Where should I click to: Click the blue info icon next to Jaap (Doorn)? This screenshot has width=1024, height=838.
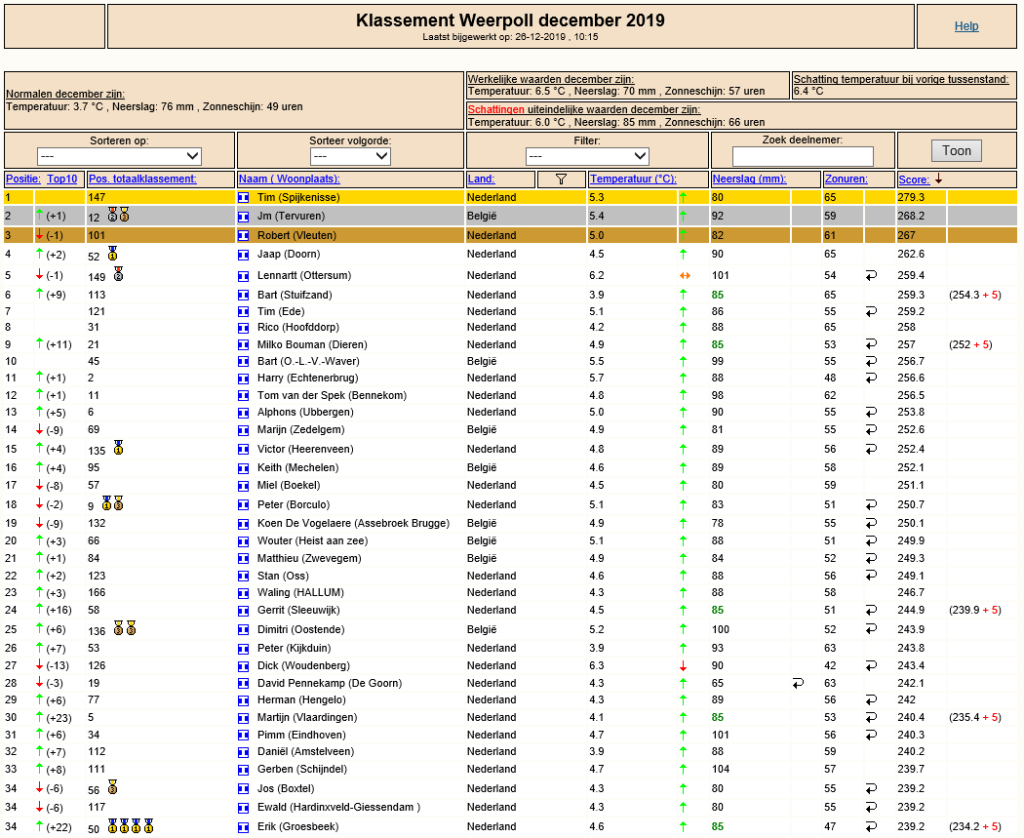coord(244,254)
